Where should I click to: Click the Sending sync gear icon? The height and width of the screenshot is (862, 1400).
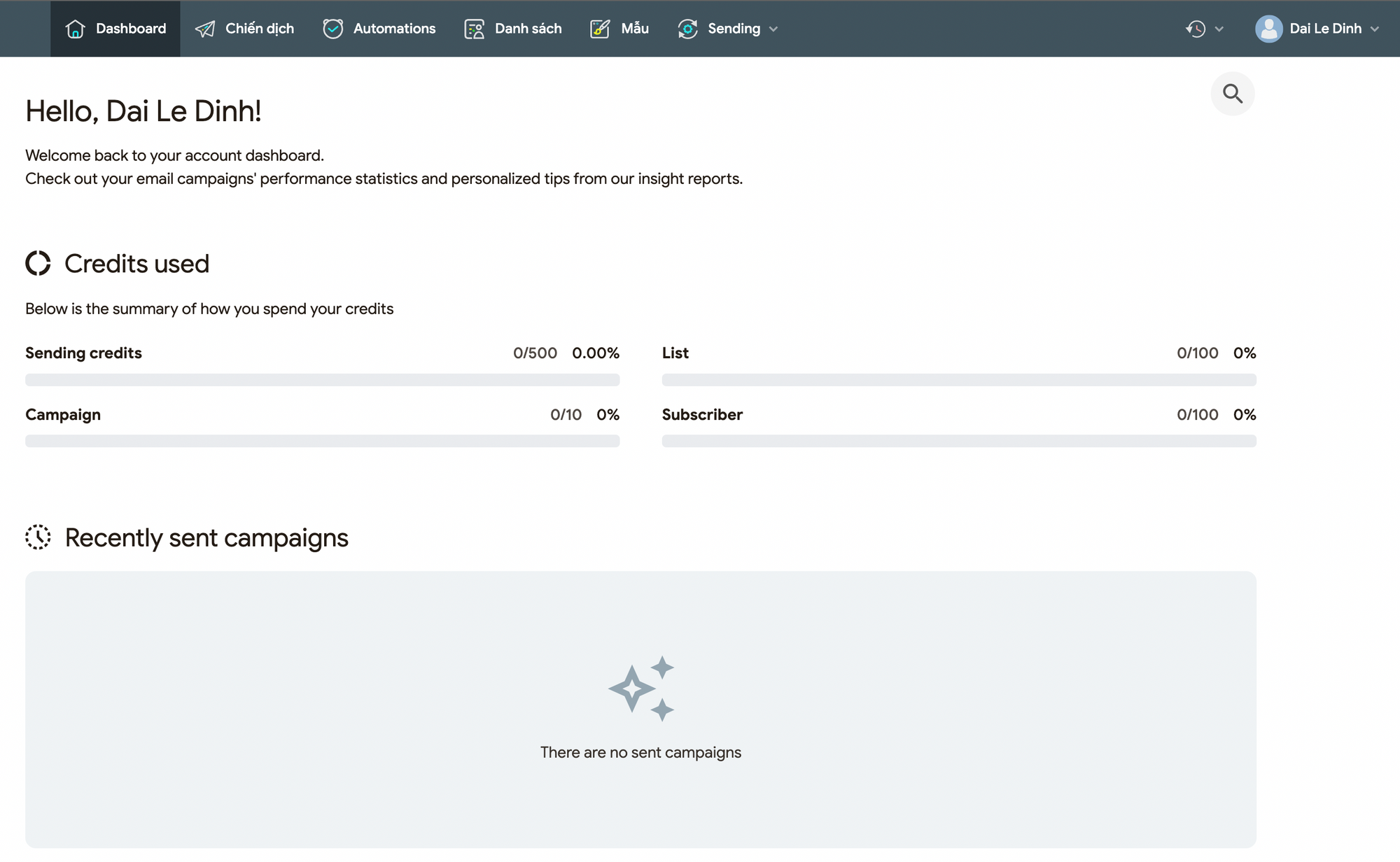pos(687,29)
